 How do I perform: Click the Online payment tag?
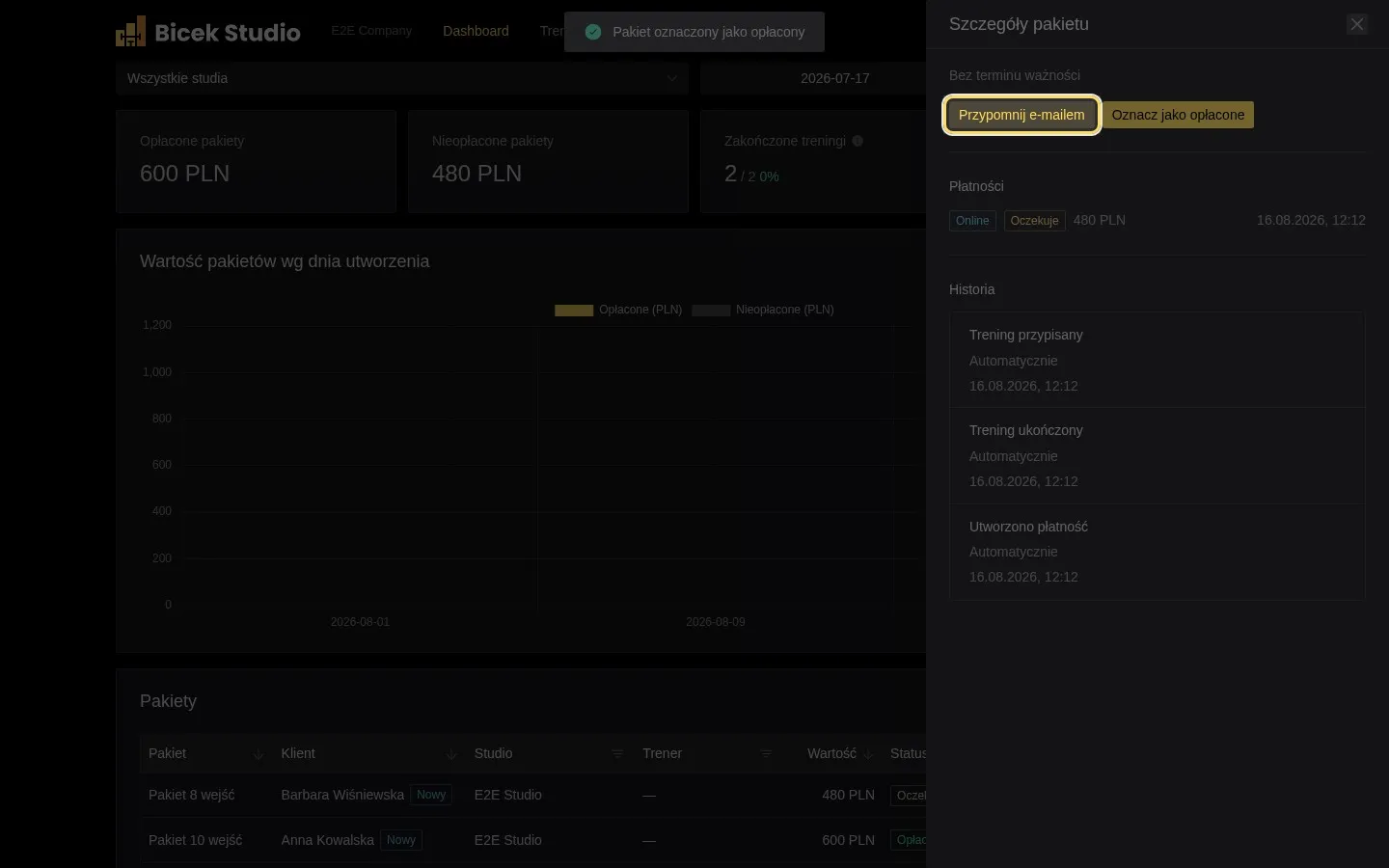click(972, 221)
